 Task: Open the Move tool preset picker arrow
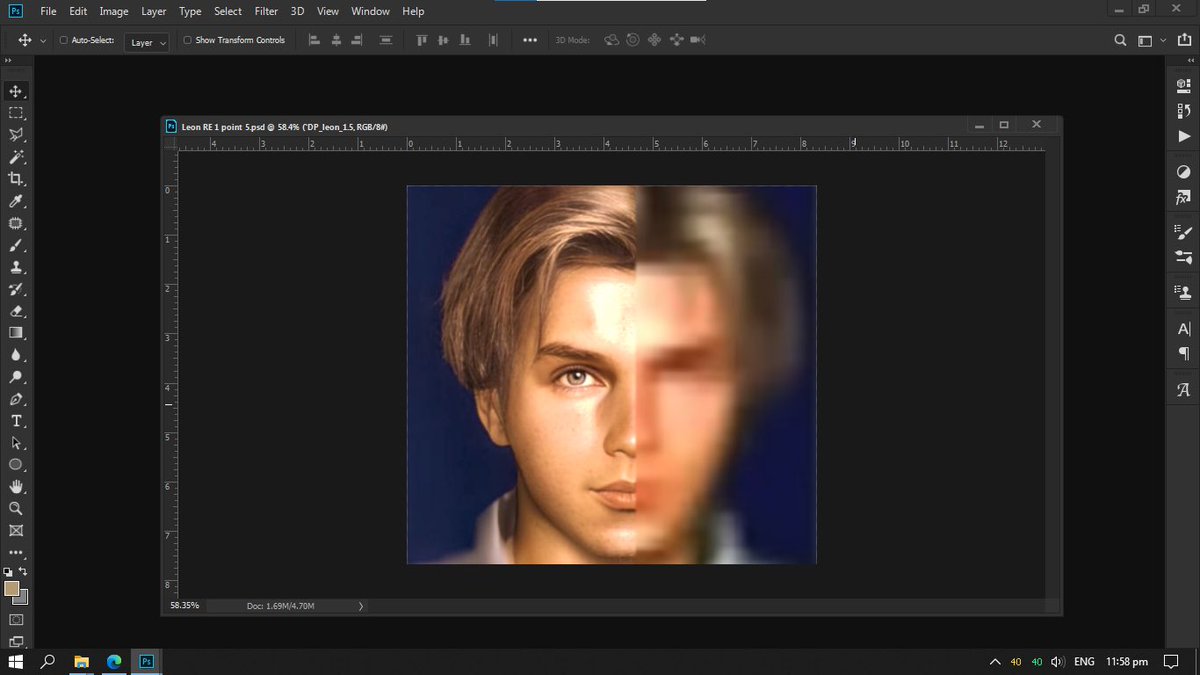(x=43, y=41)
